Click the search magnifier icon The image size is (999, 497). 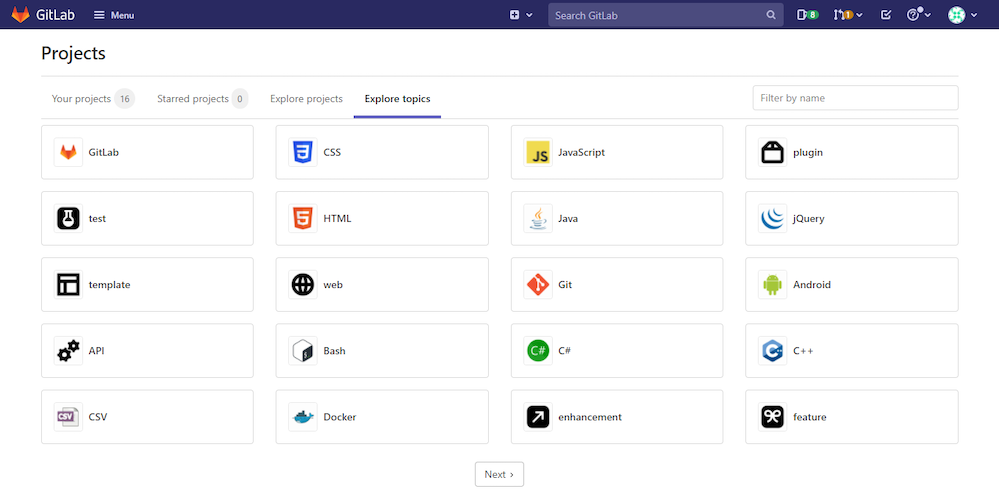point(771,15)
